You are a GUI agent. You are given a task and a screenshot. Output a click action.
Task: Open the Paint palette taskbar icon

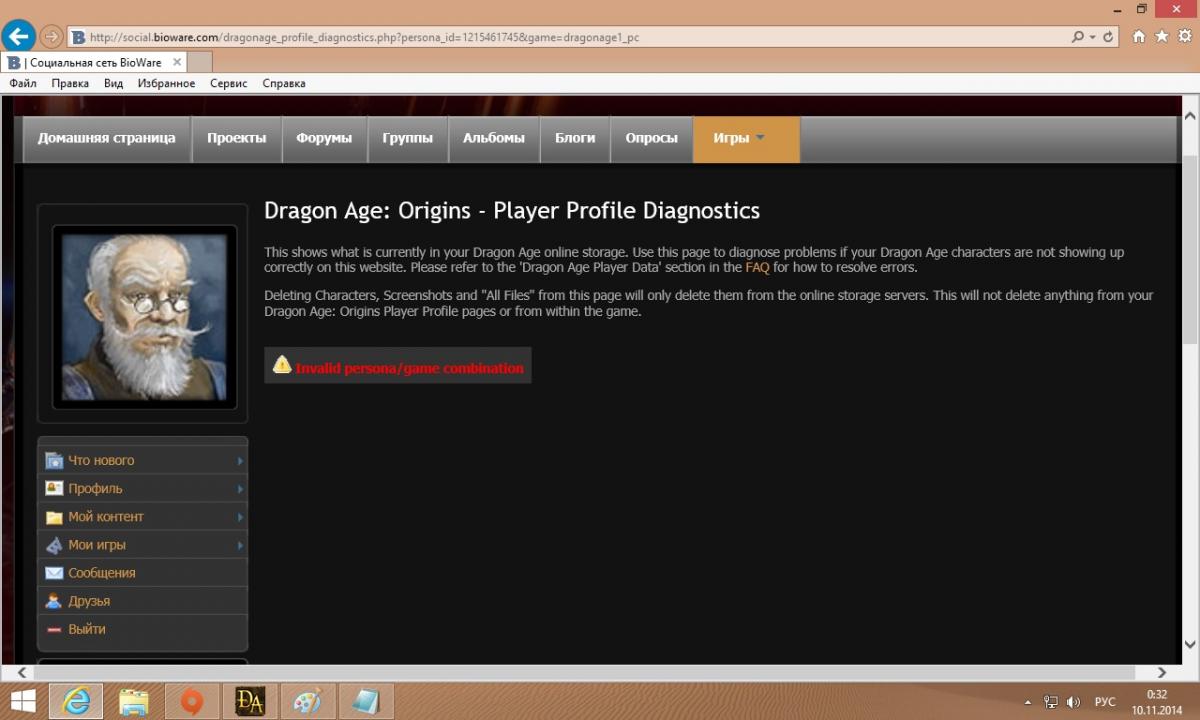click(x=308, y=701)
